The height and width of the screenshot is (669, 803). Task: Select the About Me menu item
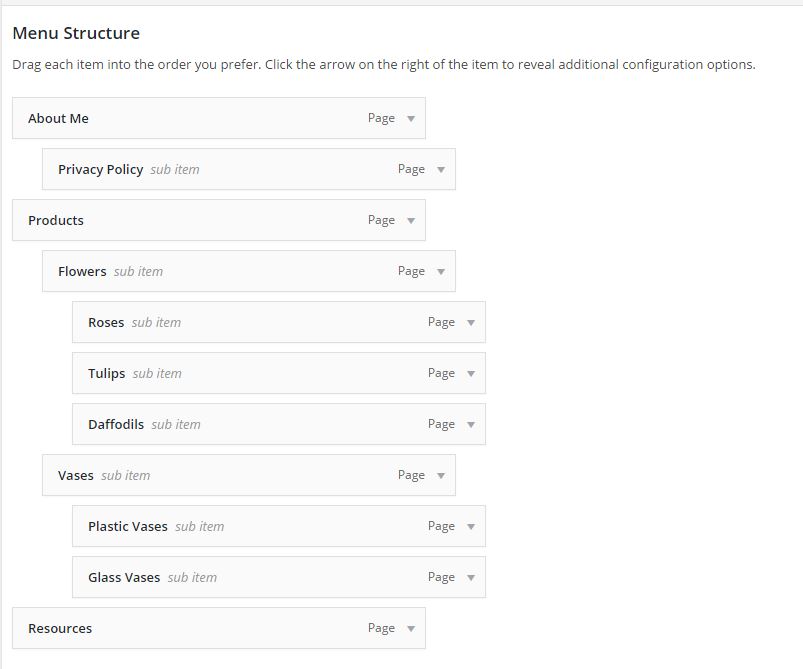pos(219,118)
